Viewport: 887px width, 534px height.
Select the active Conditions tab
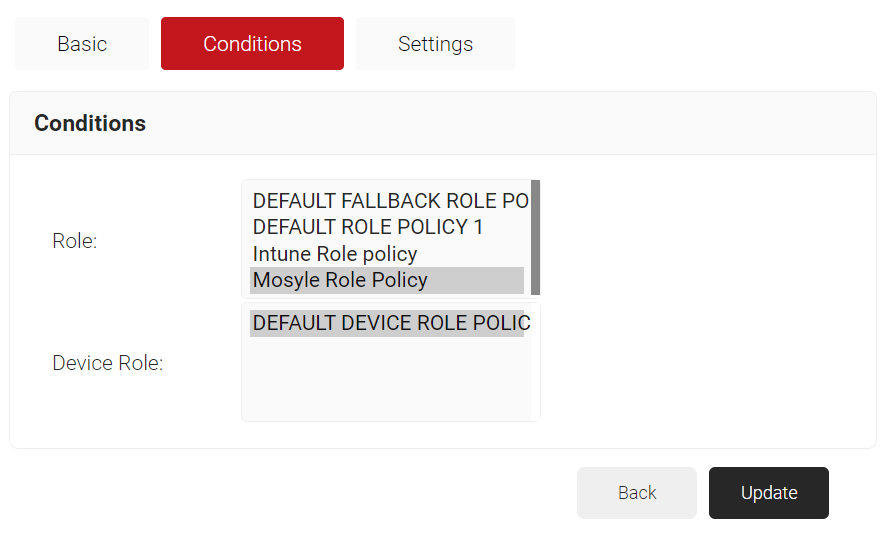pyautogui.click(x=252, y=44)
